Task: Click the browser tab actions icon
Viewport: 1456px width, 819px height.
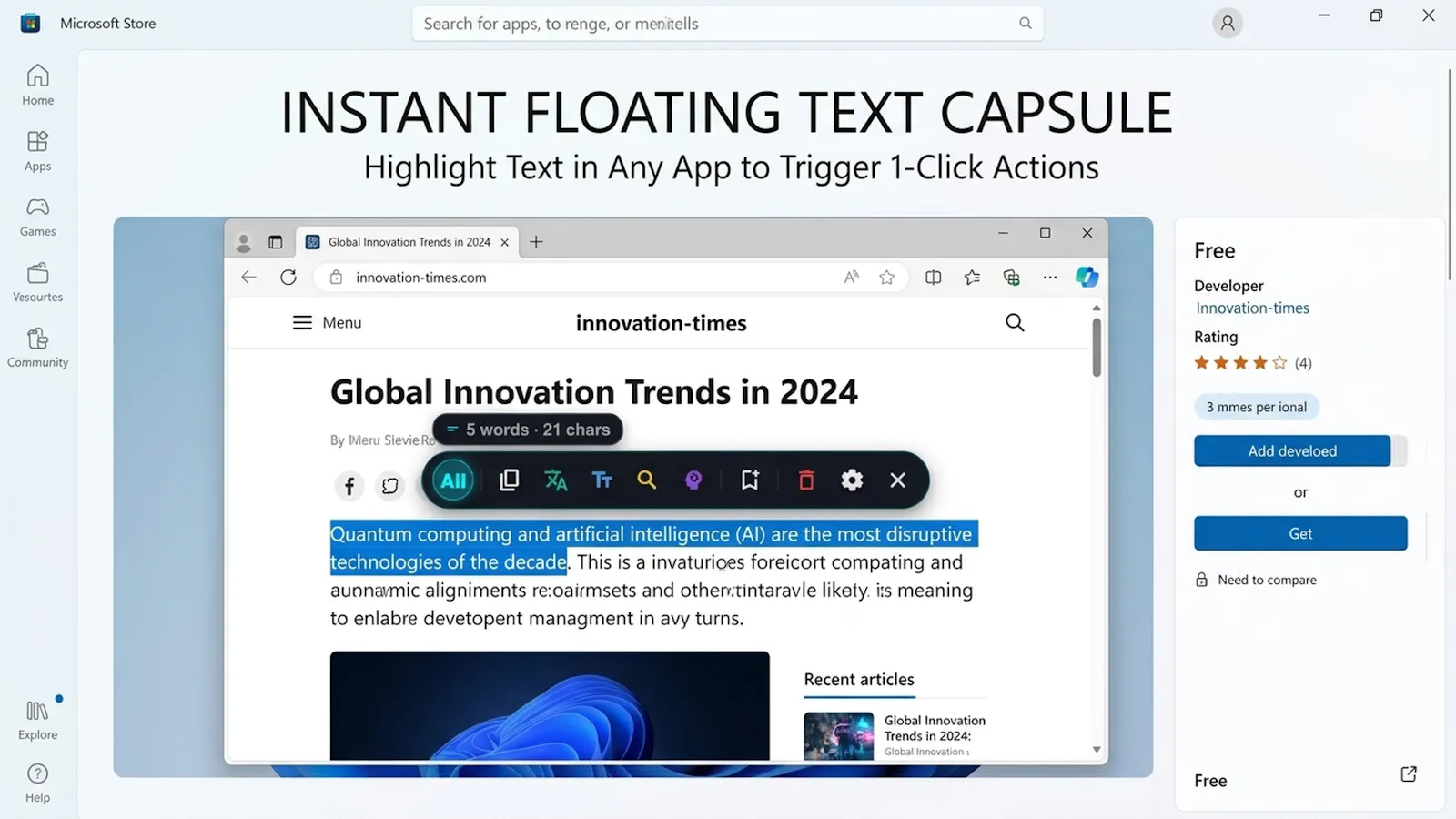Action: pyautogui.click(x=275, y=242)
